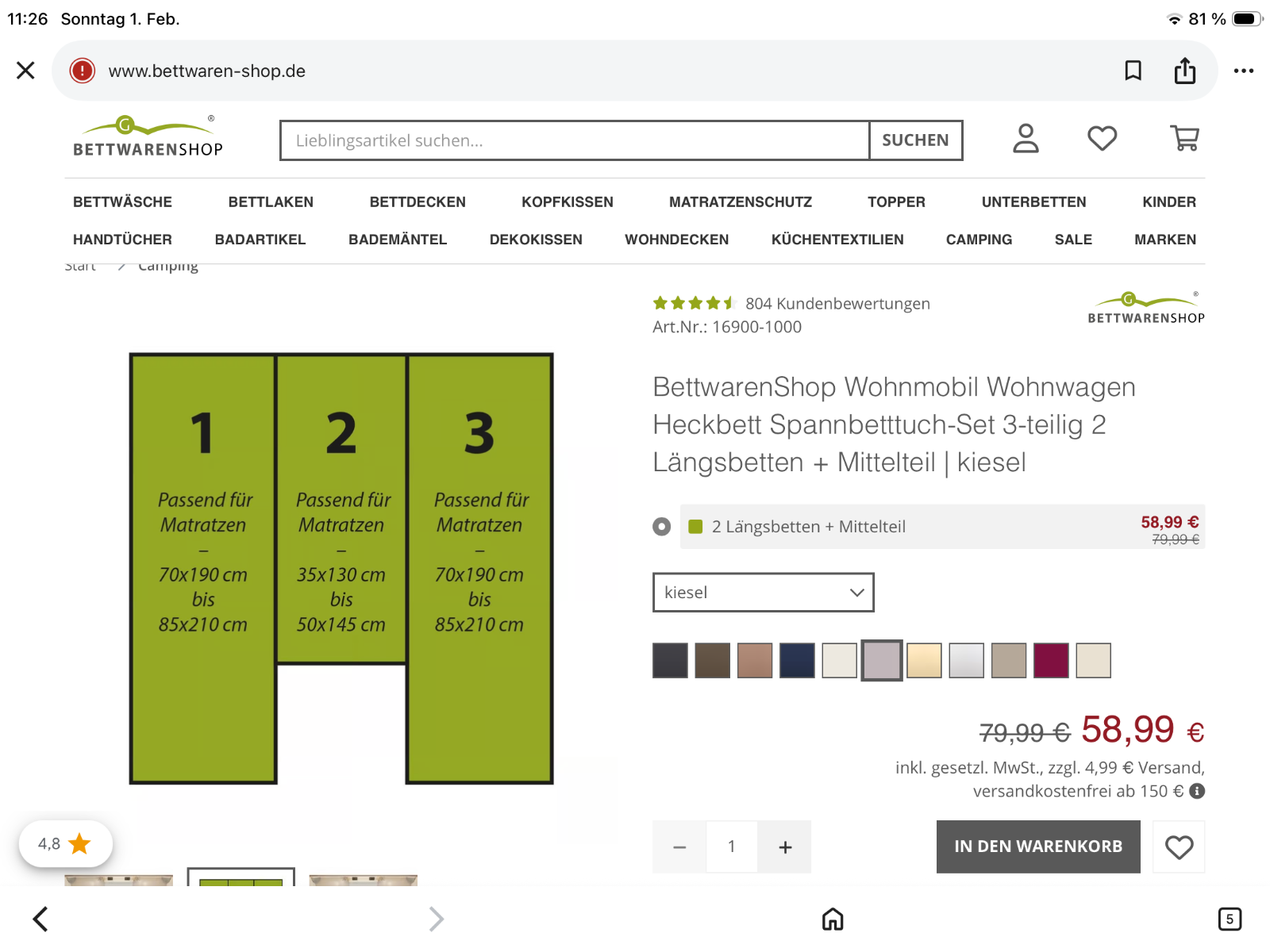The width and height of the screenshot is (1270, 952).
Task: Click the star rating icons
Action: [x=694, y=303]
